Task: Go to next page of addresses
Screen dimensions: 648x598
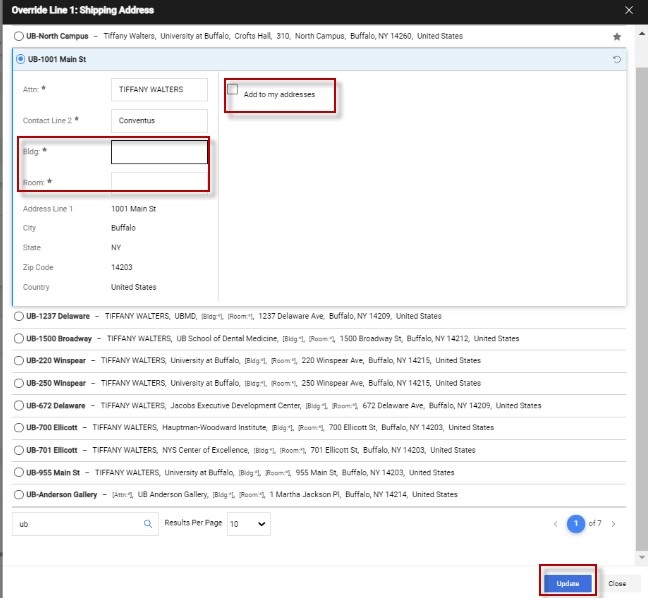Action: 613,523
